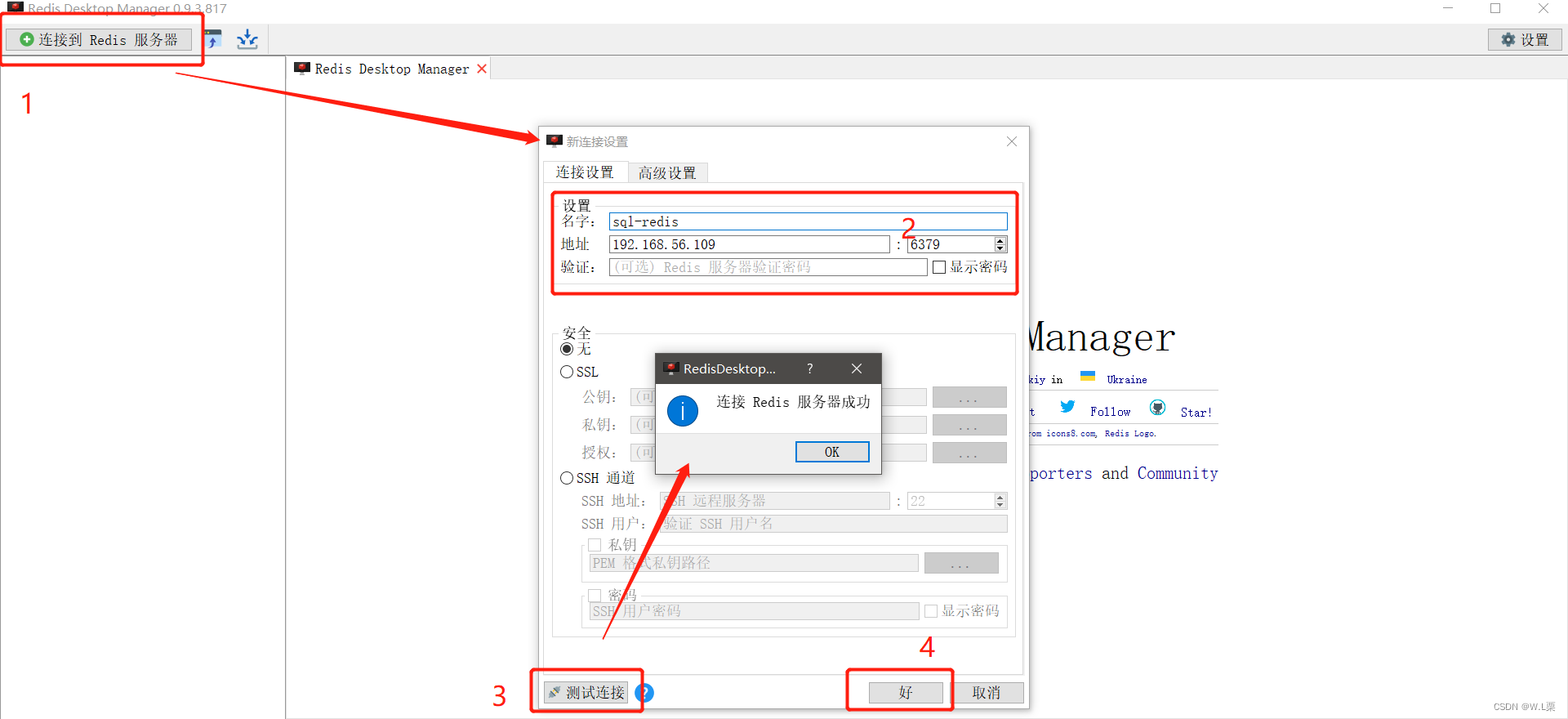Switch to the 连接设置 tab
The height and width of the screenshot is (719, 1568).
(x=585, y=172)
